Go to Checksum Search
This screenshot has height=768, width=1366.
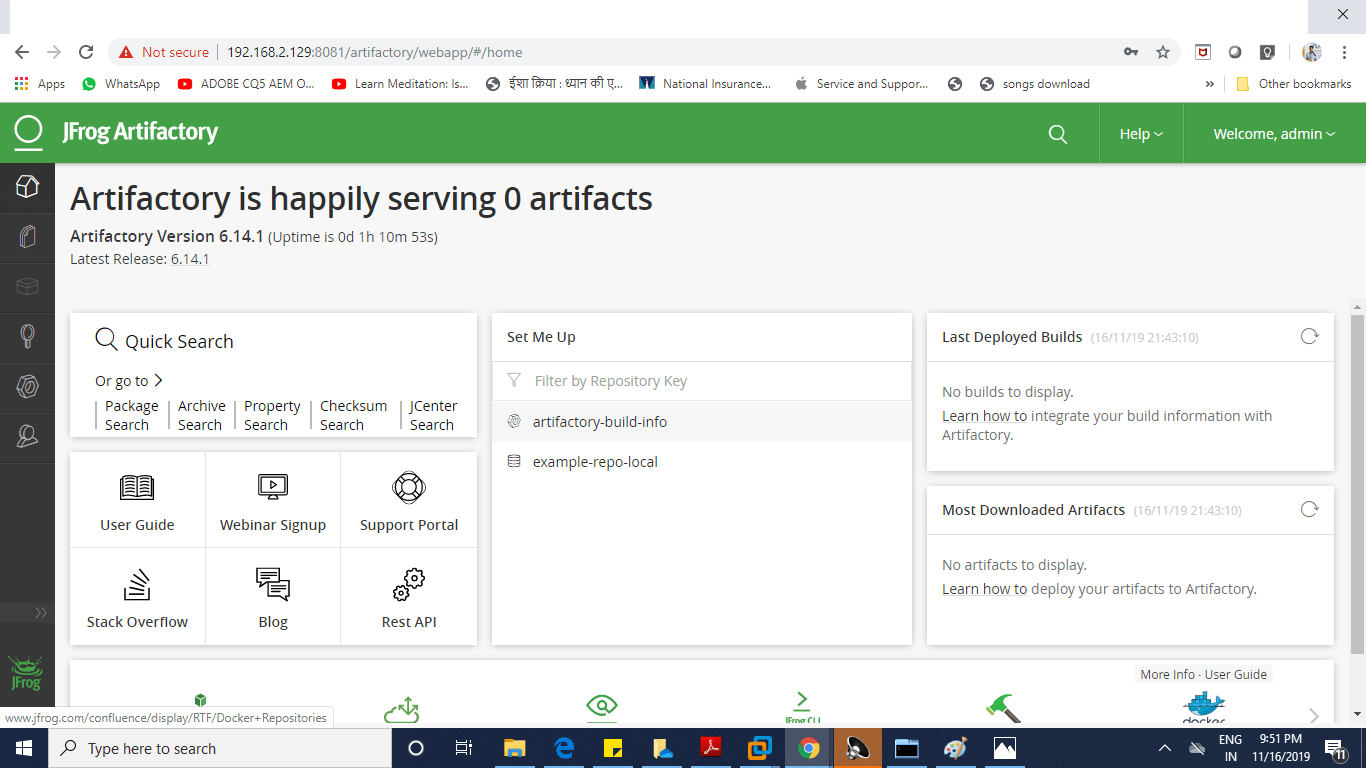tap(353, 415)
